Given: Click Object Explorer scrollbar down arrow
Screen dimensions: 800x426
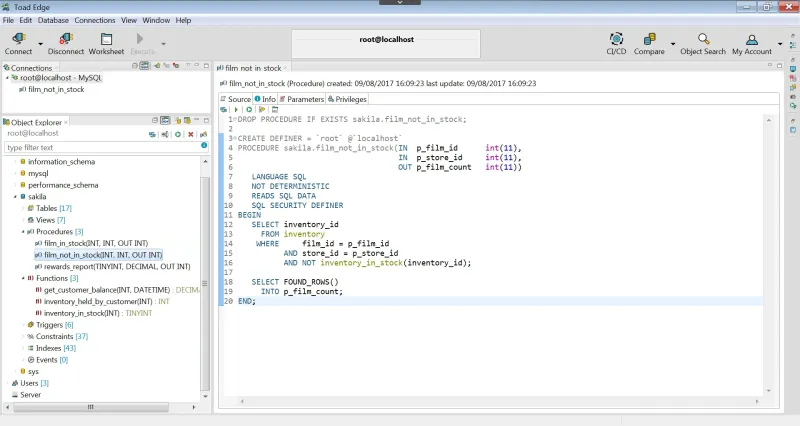Looking at the screenshot, I should pyautogui.click(x=206, y=396).
